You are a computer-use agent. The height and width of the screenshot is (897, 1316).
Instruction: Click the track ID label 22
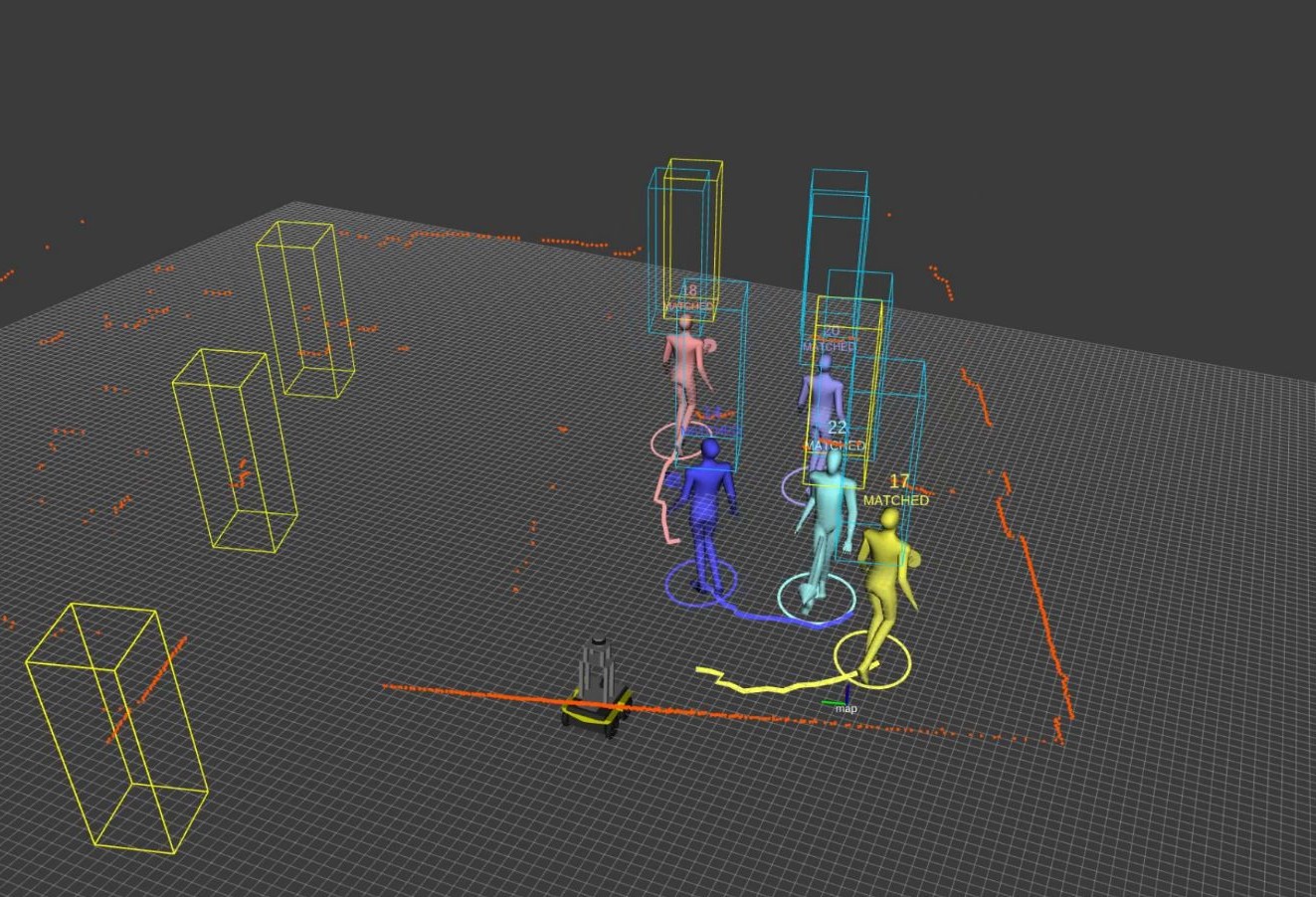point(838,428)
